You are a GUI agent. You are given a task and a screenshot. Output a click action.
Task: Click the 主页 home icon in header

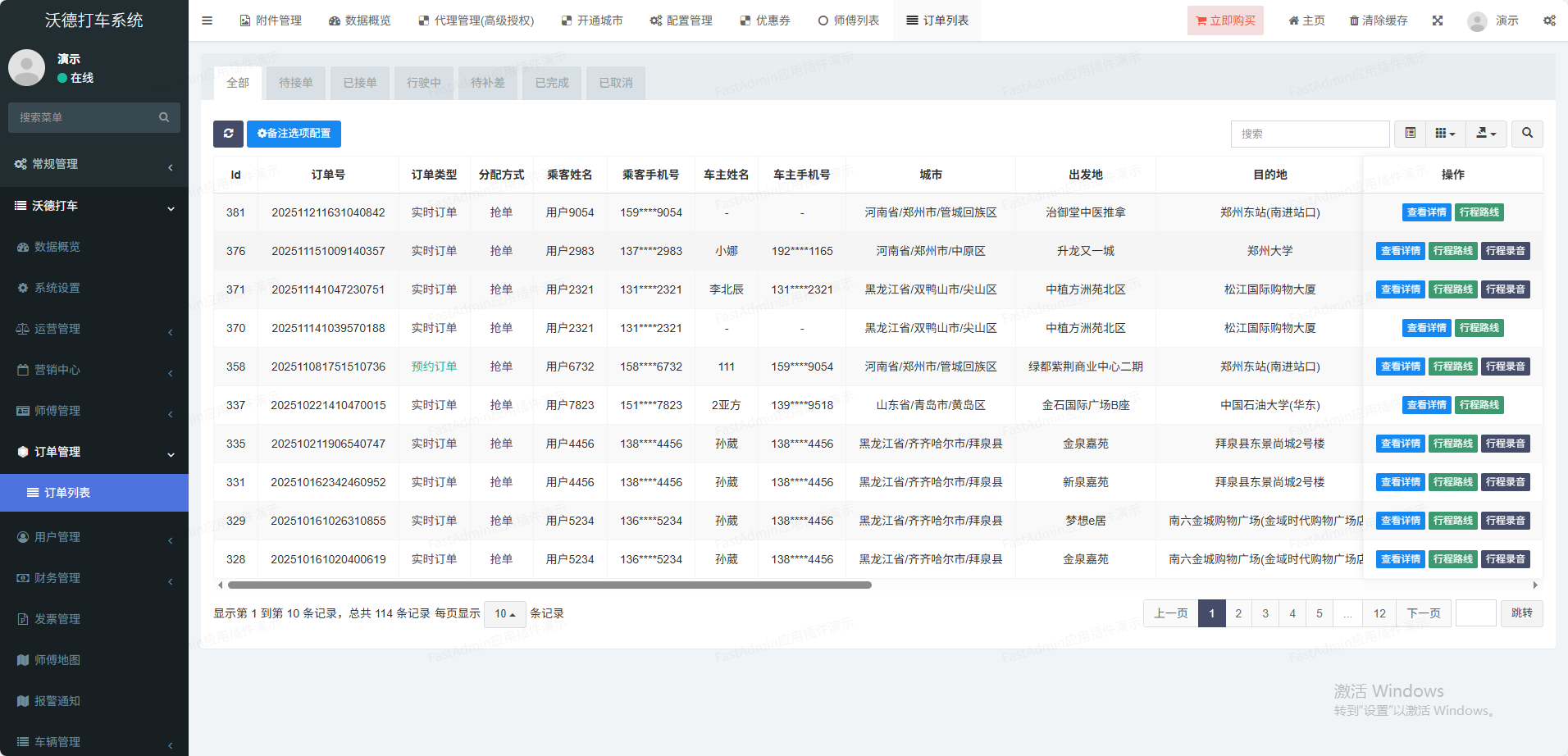tap(1294, 20)
